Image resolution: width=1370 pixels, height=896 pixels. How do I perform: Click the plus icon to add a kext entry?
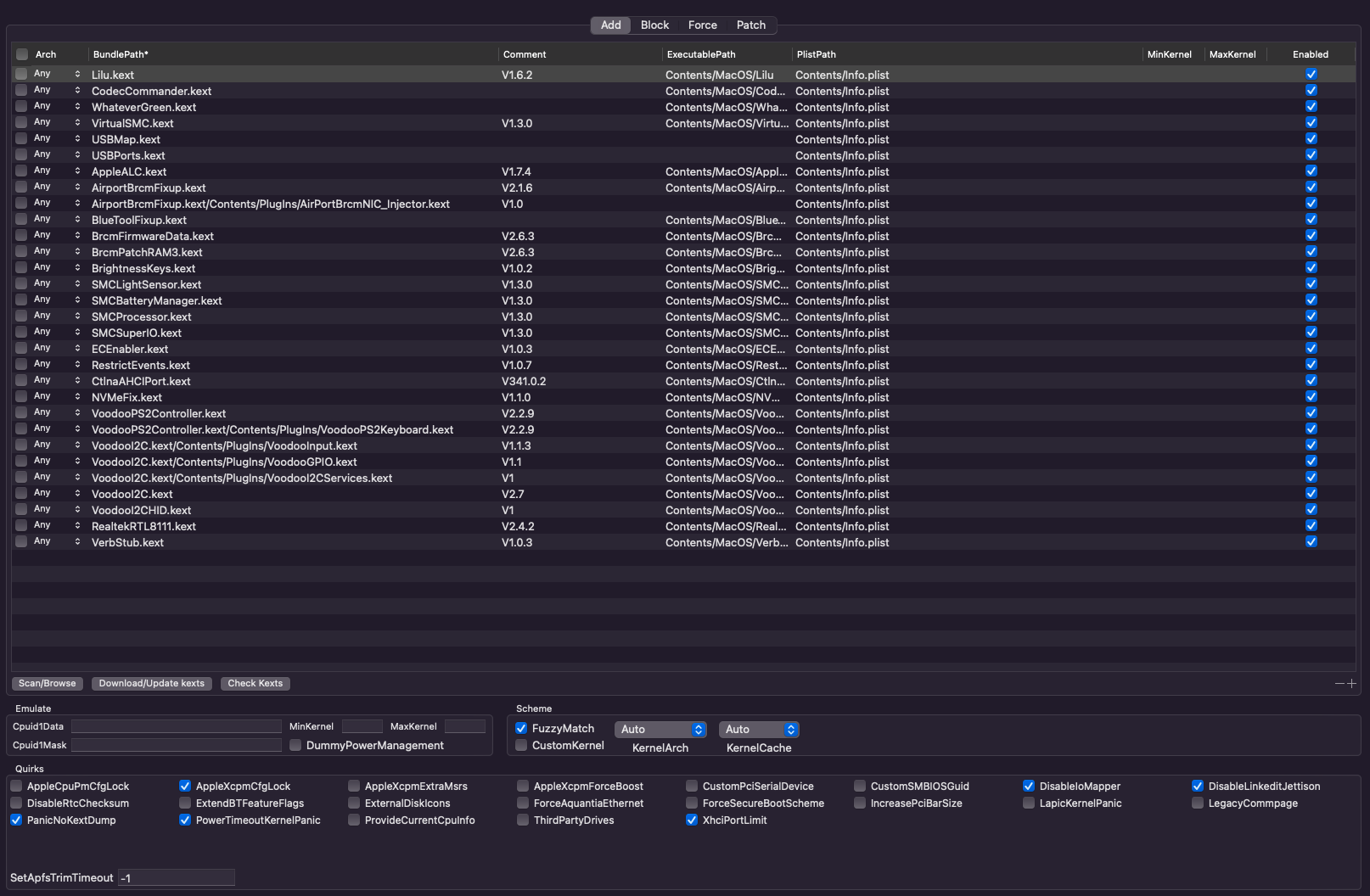[x=1351, y=684]
